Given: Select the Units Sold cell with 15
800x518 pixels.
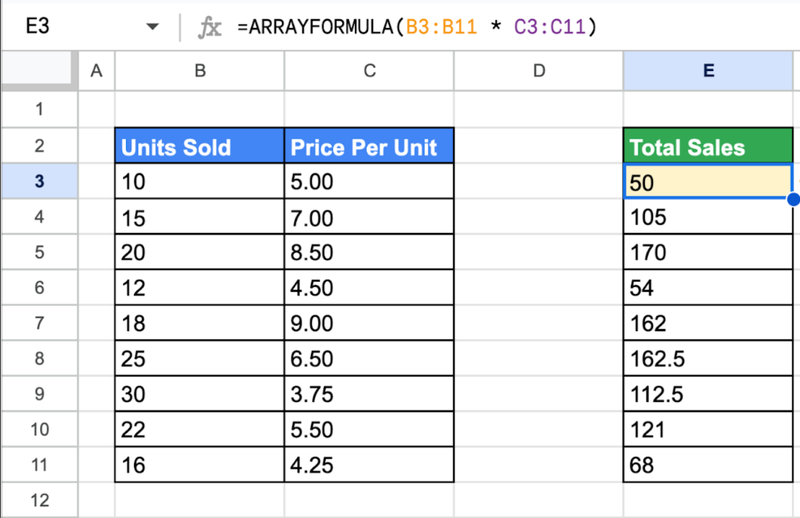Looking at the screenshot, I should point(199,216).
